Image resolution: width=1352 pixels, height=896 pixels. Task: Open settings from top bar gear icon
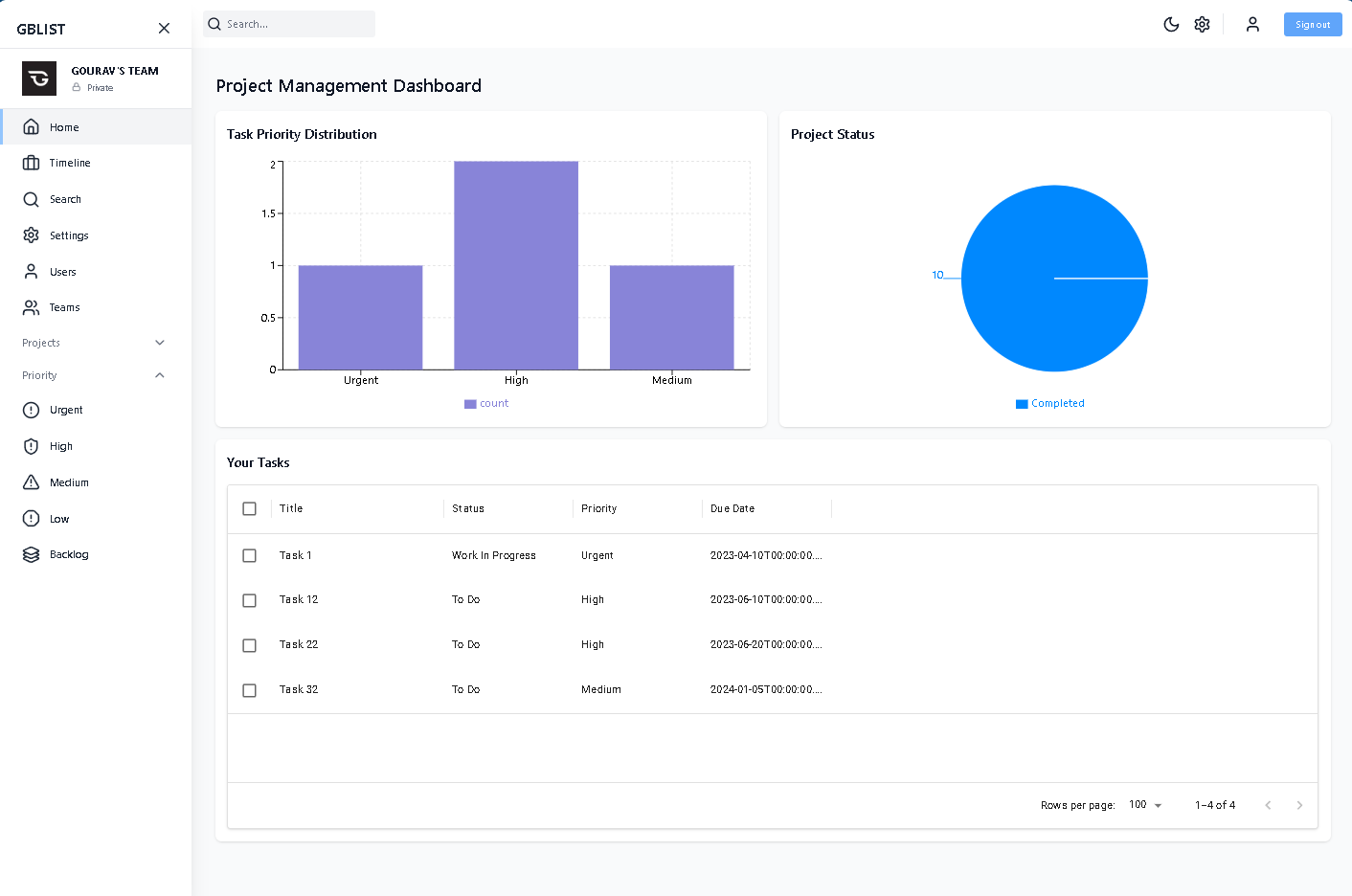pos(1202,25)
